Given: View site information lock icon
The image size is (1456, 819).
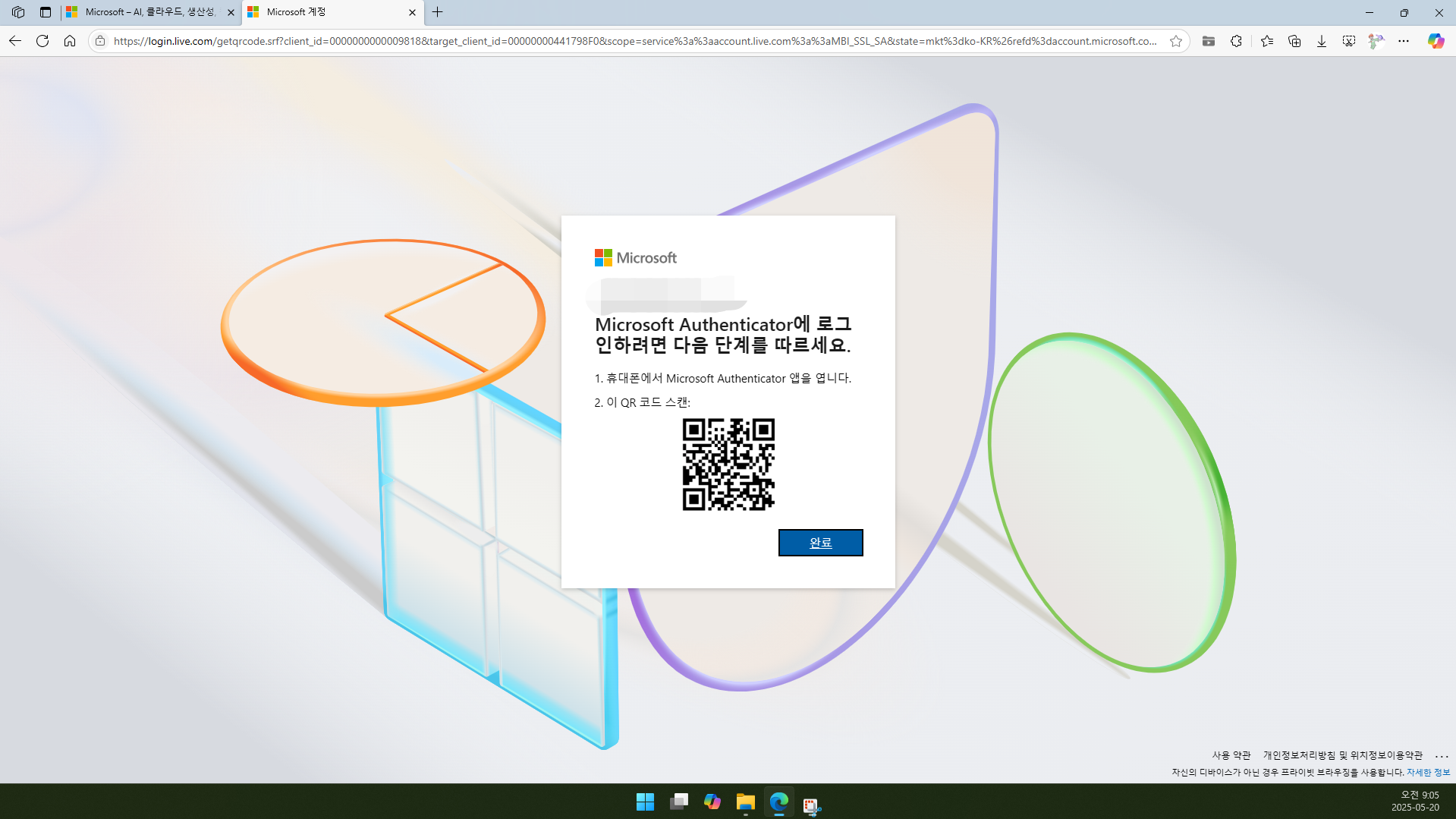Looking at the screenshot, I should tap(100, 41).
